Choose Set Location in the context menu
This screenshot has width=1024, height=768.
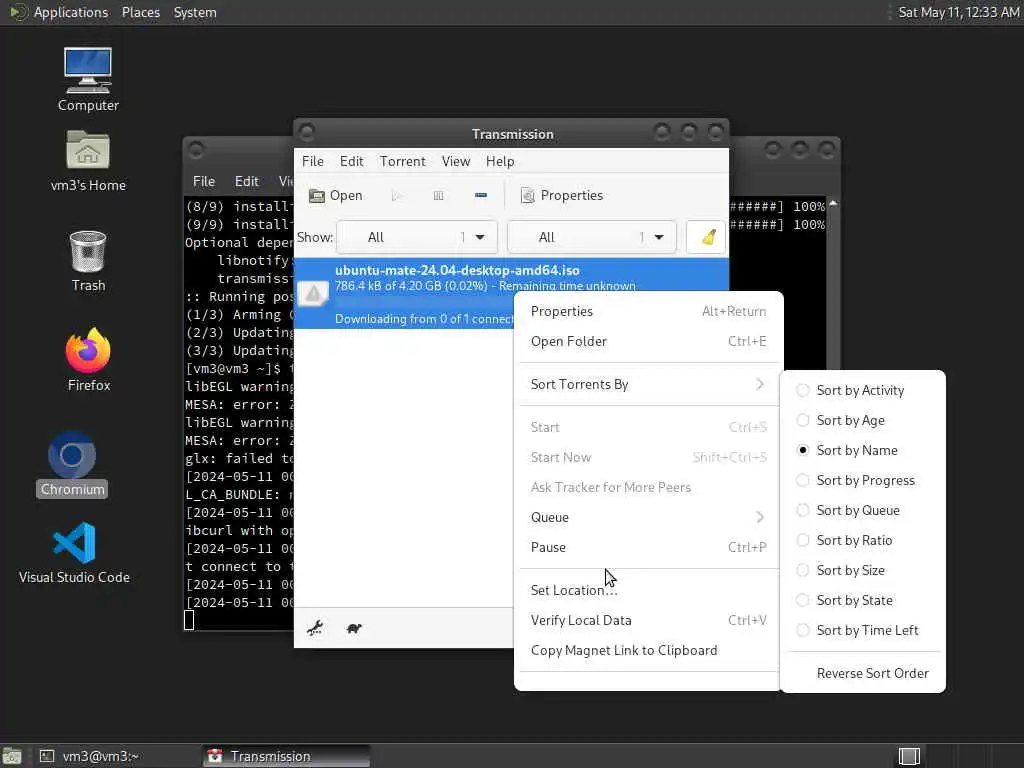647,590
